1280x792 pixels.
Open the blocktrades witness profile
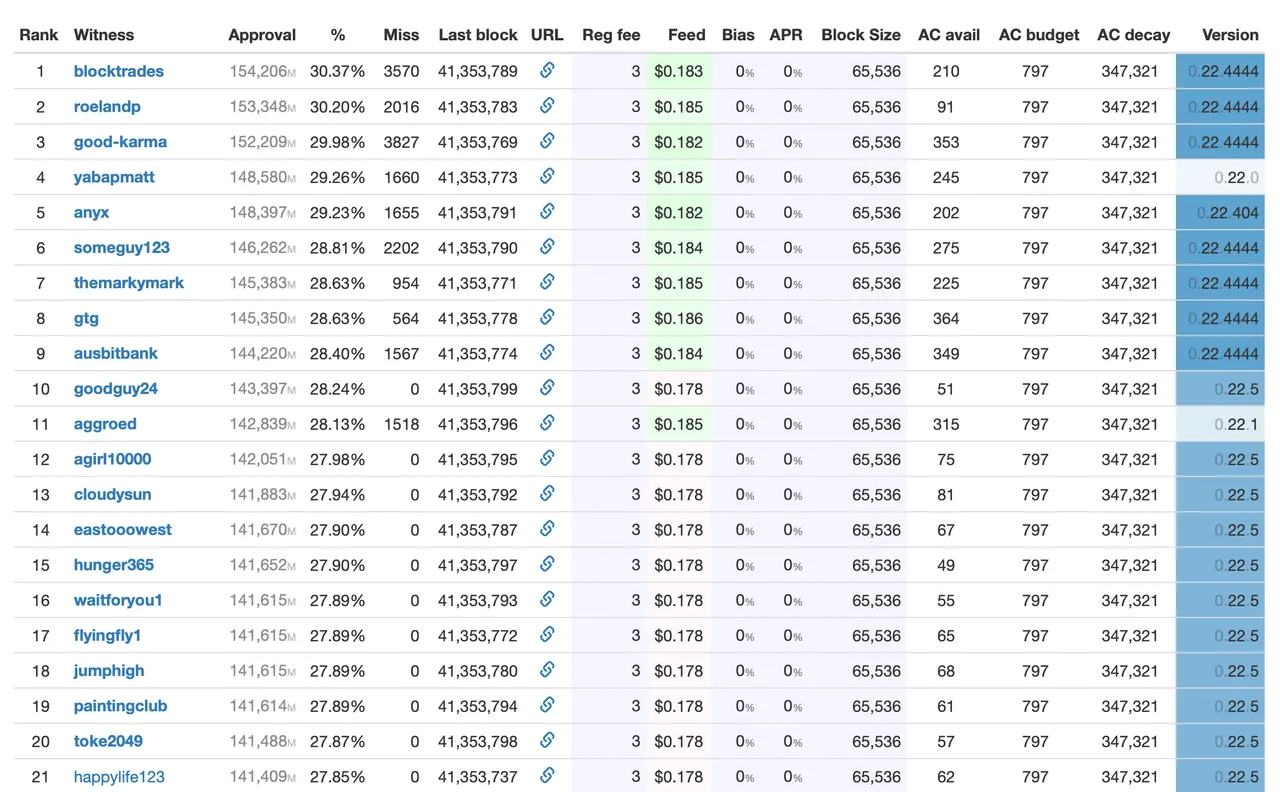tap(119, 71)
